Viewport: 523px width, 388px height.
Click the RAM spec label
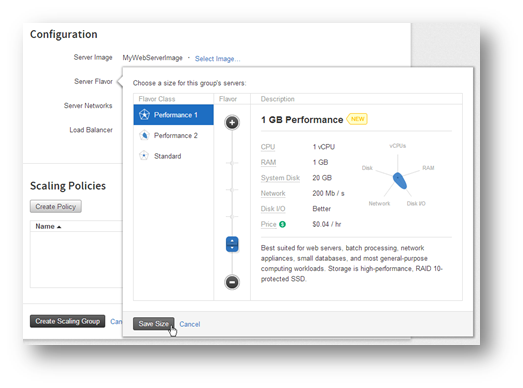pos(268,162)
